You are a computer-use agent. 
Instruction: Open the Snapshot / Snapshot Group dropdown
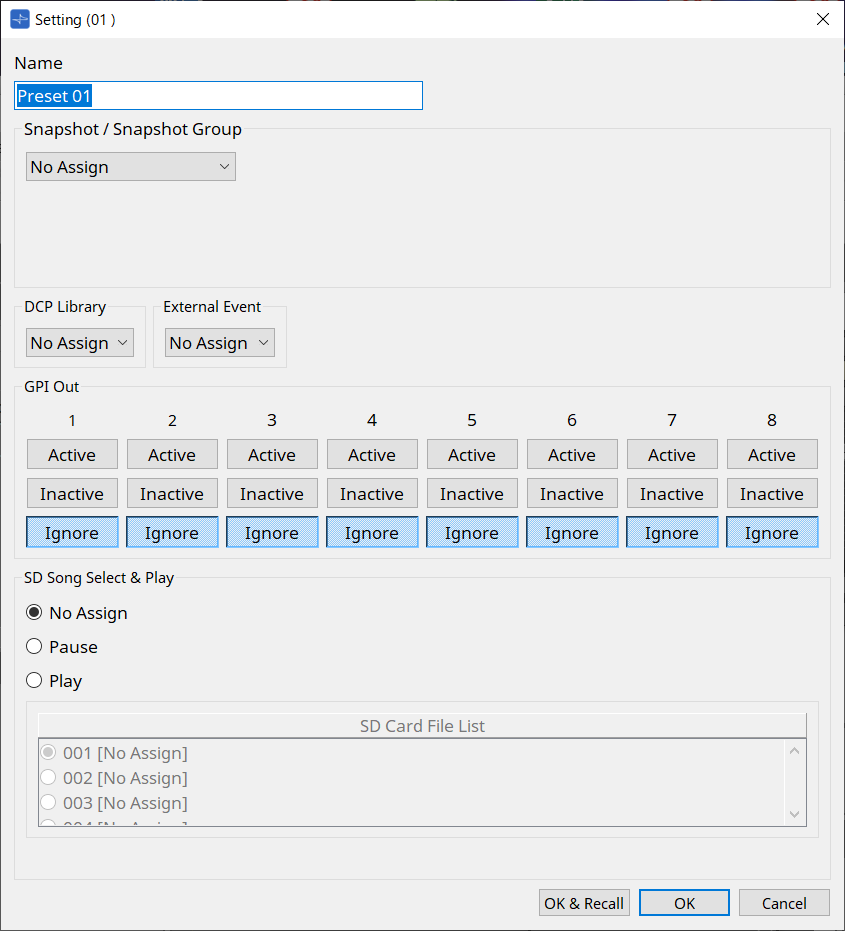click(130, 166)
